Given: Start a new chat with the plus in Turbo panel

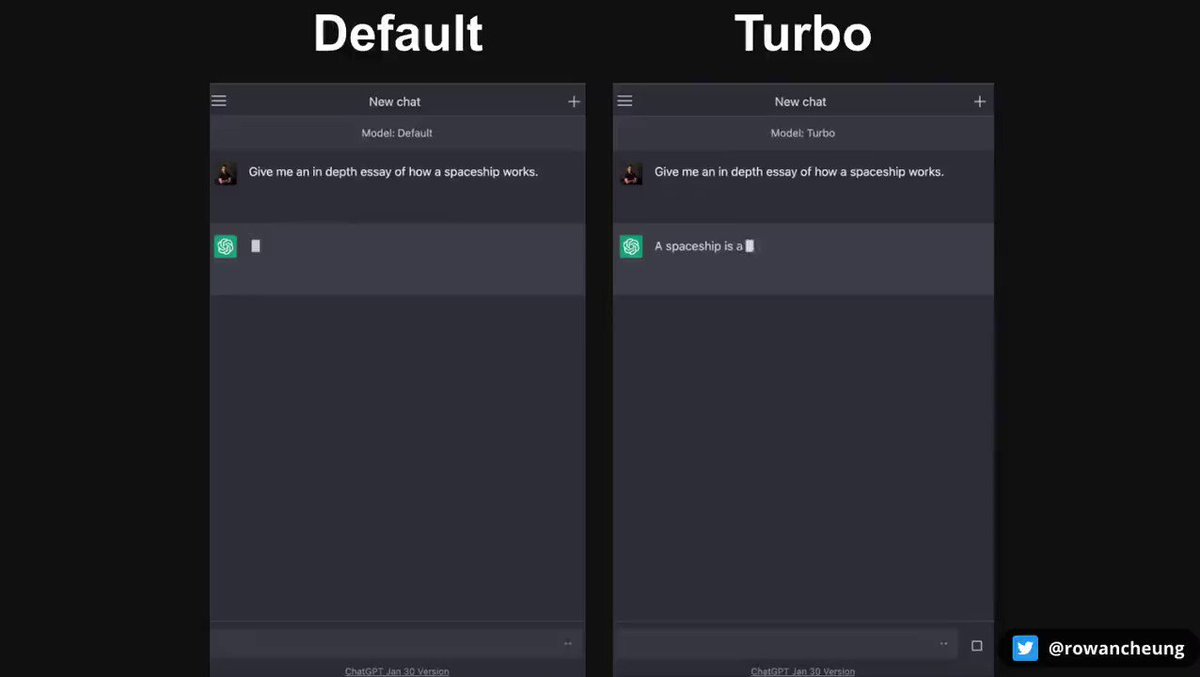Looking at the screenshot, I should (x=979, y=100).
